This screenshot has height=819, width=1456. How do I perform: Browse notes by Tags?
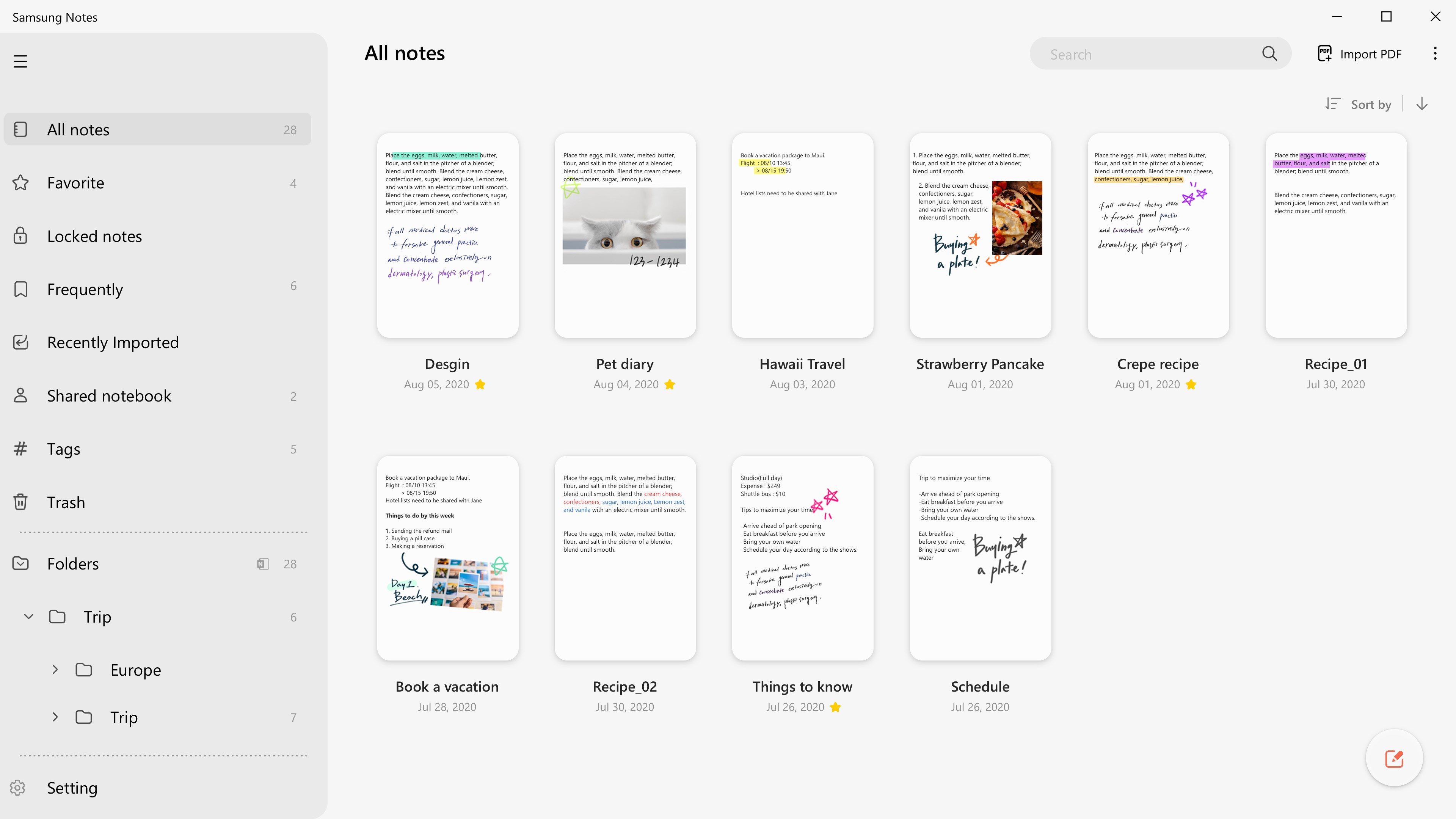point(63,448)
